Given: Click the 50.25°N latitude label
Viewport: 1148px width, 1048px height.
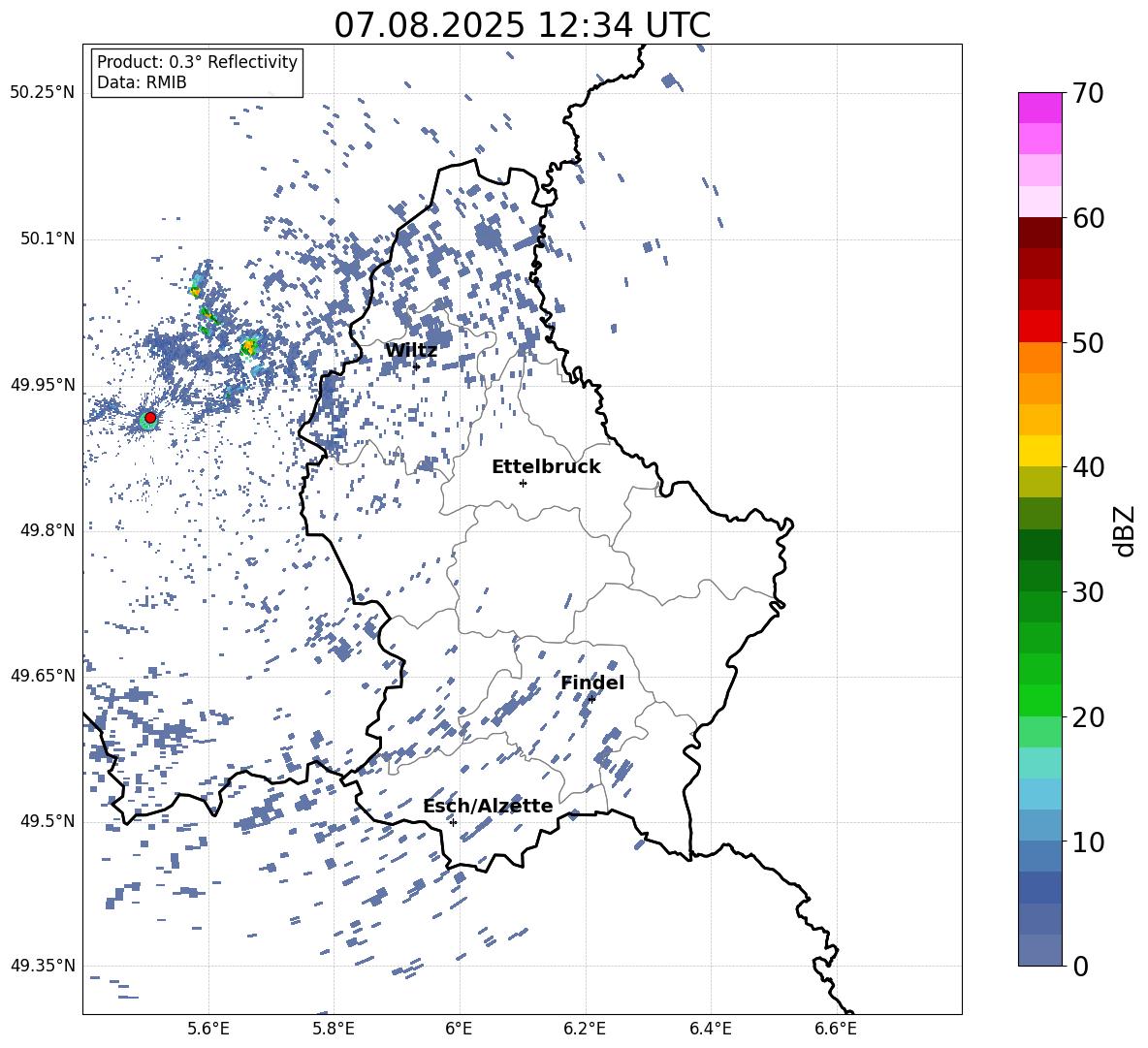Looking at the screenshot, I should point(43,93).
